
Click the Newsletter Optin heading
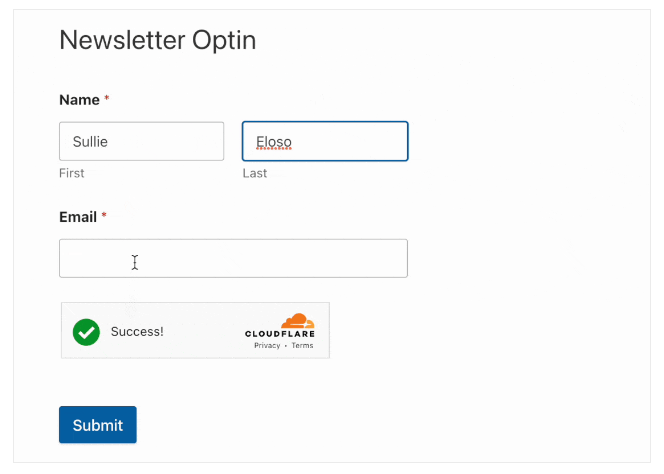[157, 40]
